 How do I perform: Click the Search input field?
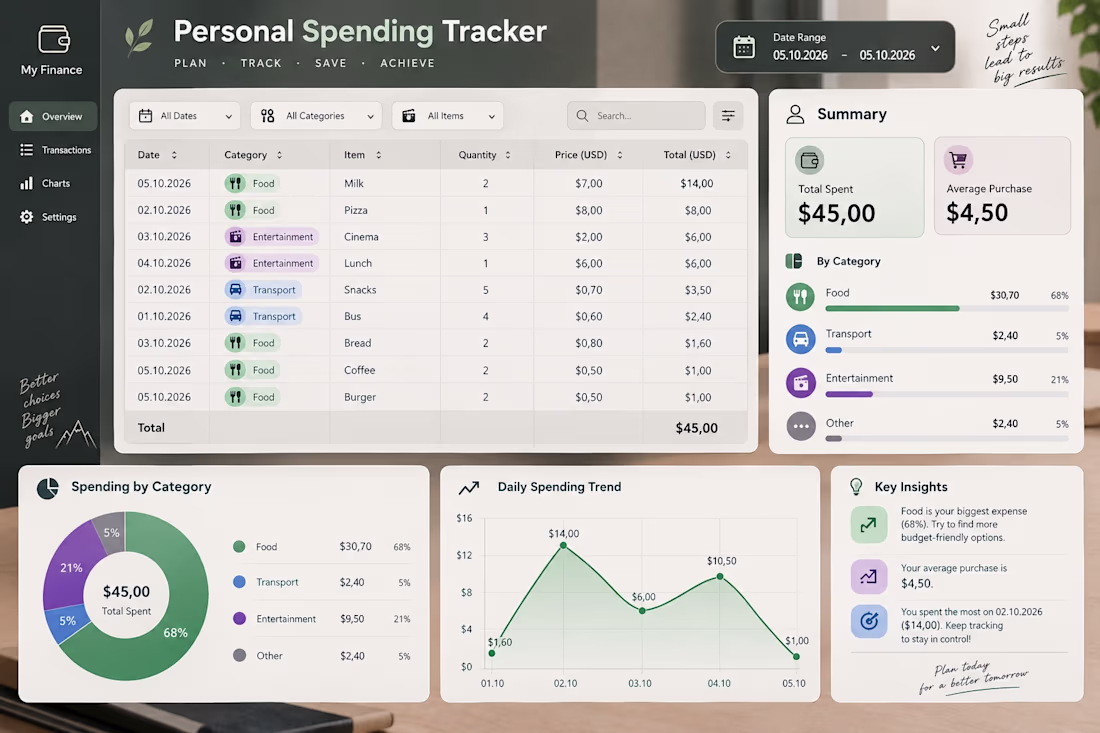click(636, 116)
